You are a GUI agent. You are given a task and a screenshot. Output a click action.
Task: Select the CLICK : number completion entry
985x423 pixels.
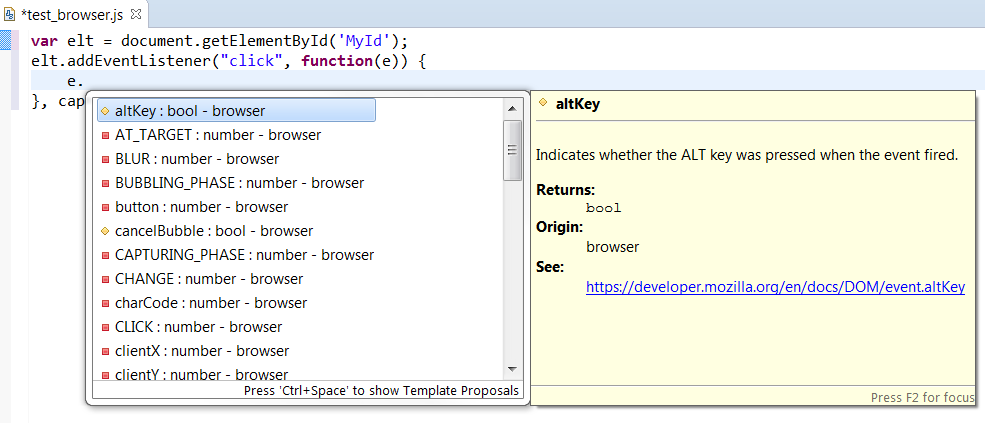(198, 327)
